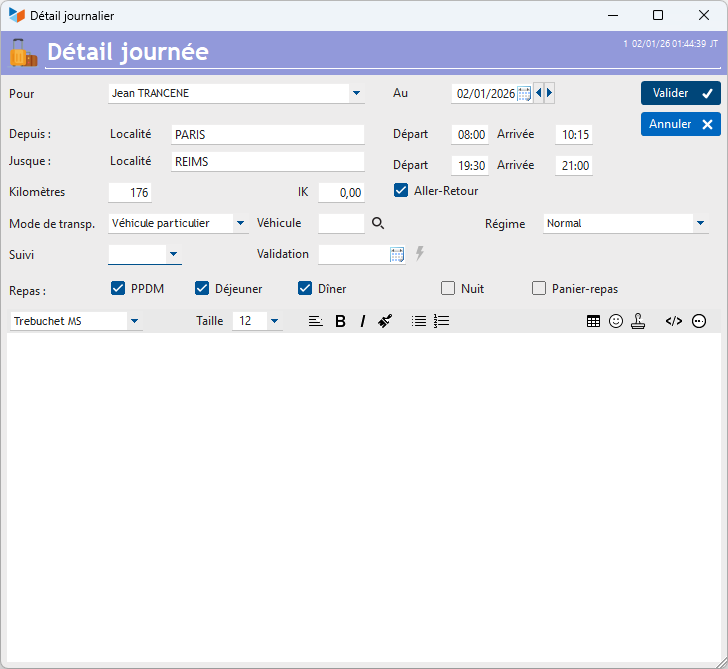Screen dimensions: 728x669
Task: Click the Kilomètres input field
Action: tap(130, 193)
